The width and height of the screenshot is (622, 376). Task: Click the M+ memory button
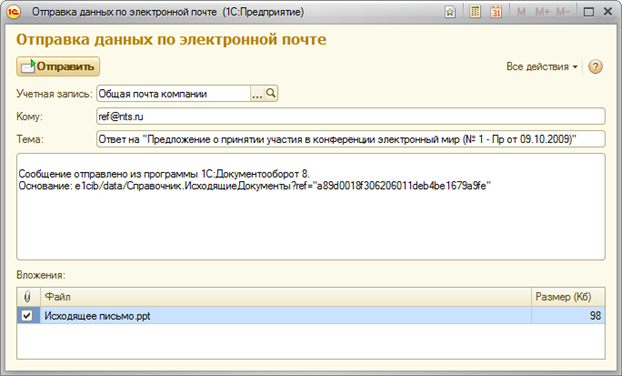coord(542,12)
